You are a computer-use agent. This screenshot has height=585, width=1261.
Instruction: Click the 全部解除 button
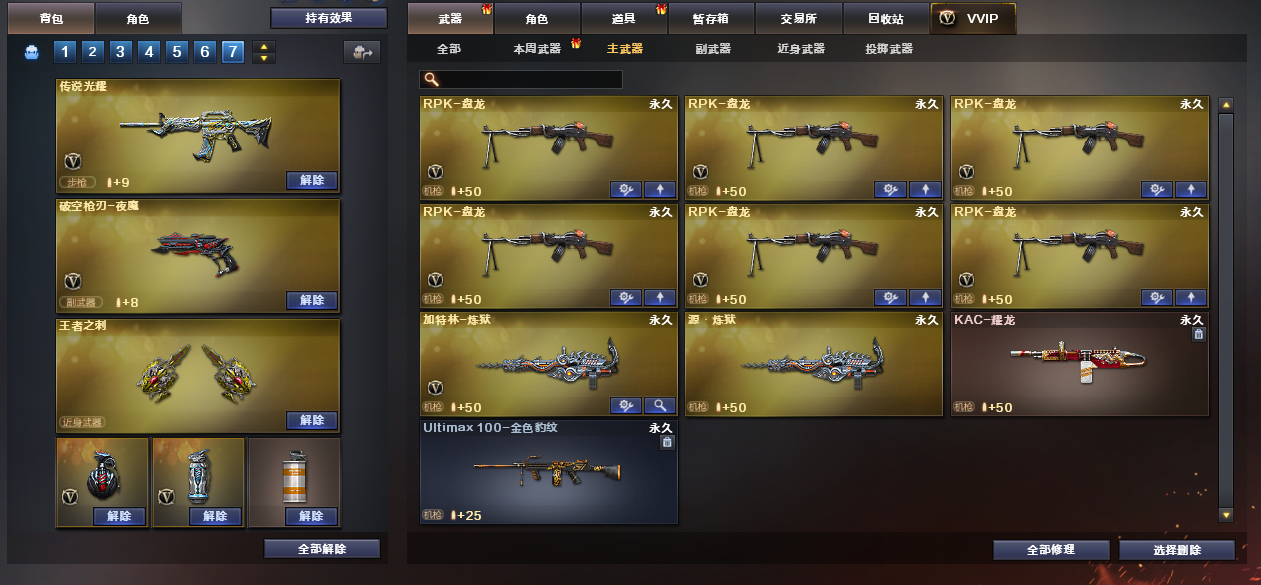coord(322,549)
